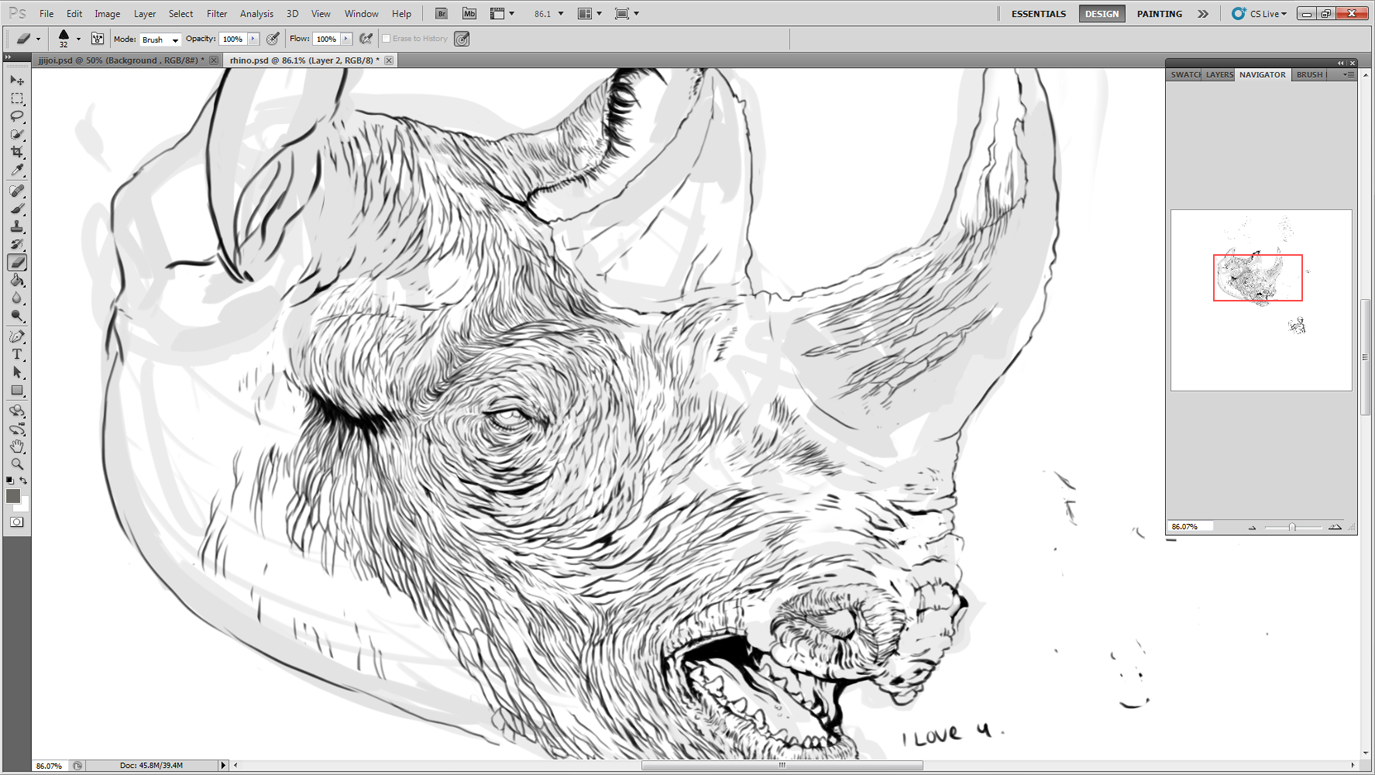Screen dimensions: 1375x775
Task: Select the Hand tool
Action: (17, 446)
